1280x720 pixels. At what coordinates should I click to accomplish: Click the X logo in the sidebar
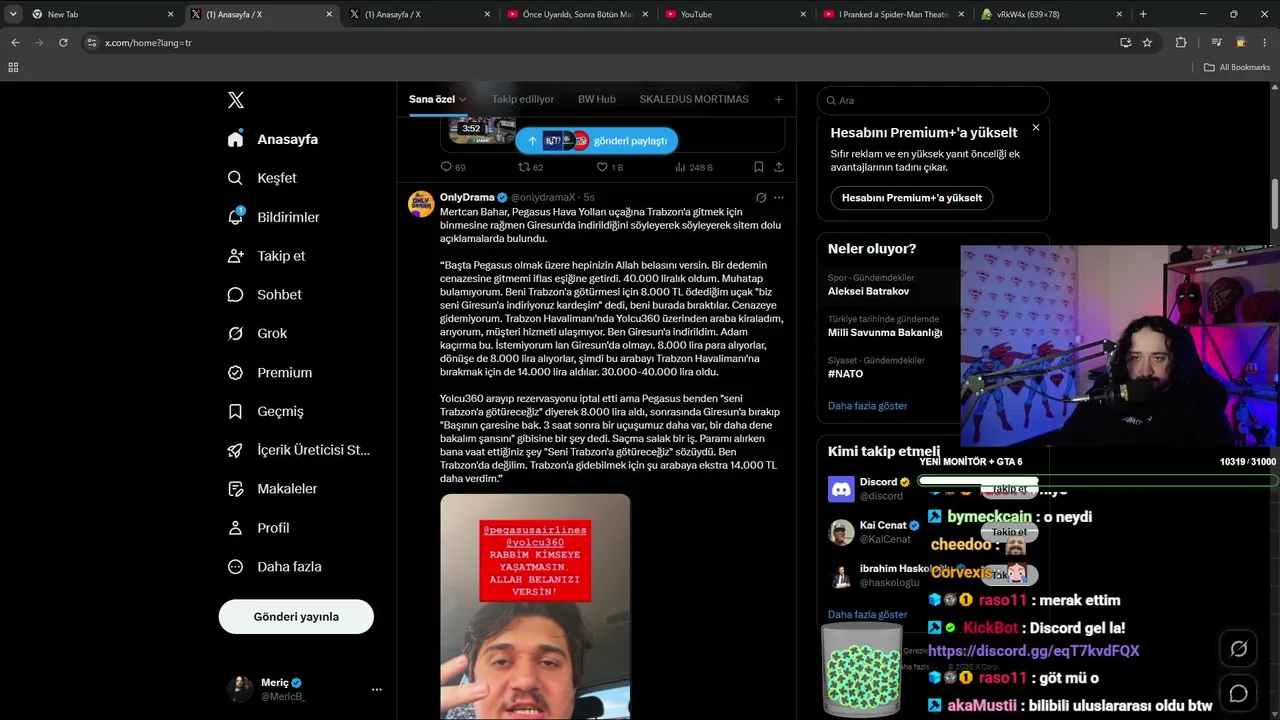[235, 100]
